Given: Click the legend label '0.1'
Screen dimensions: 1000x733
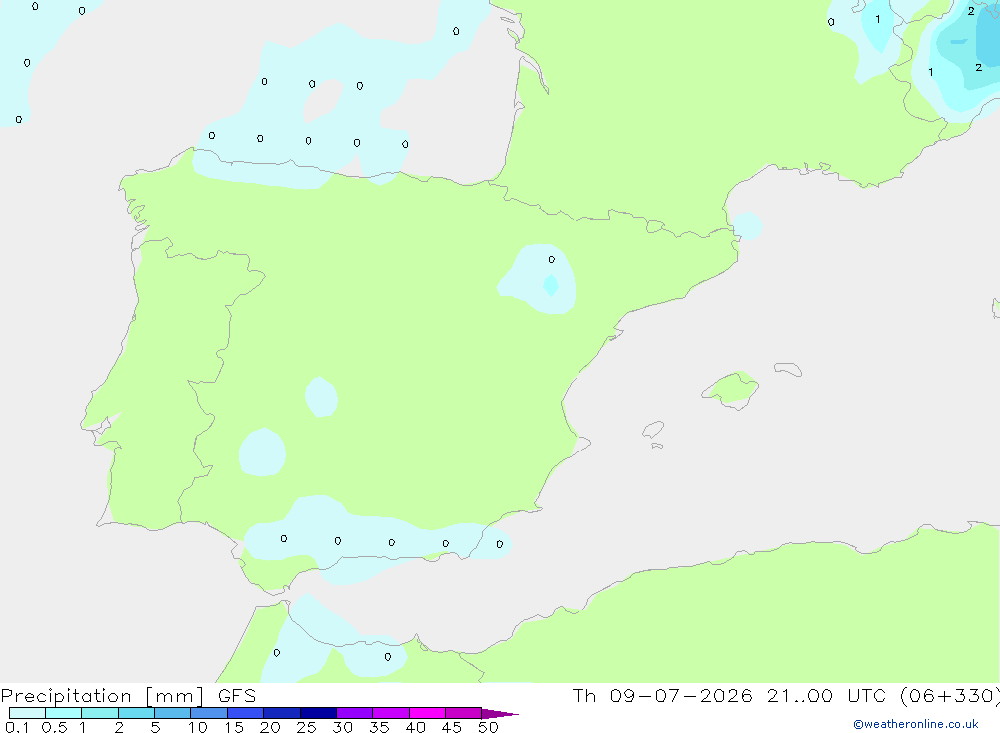Looking at the screenshot, I should (17, 727).
